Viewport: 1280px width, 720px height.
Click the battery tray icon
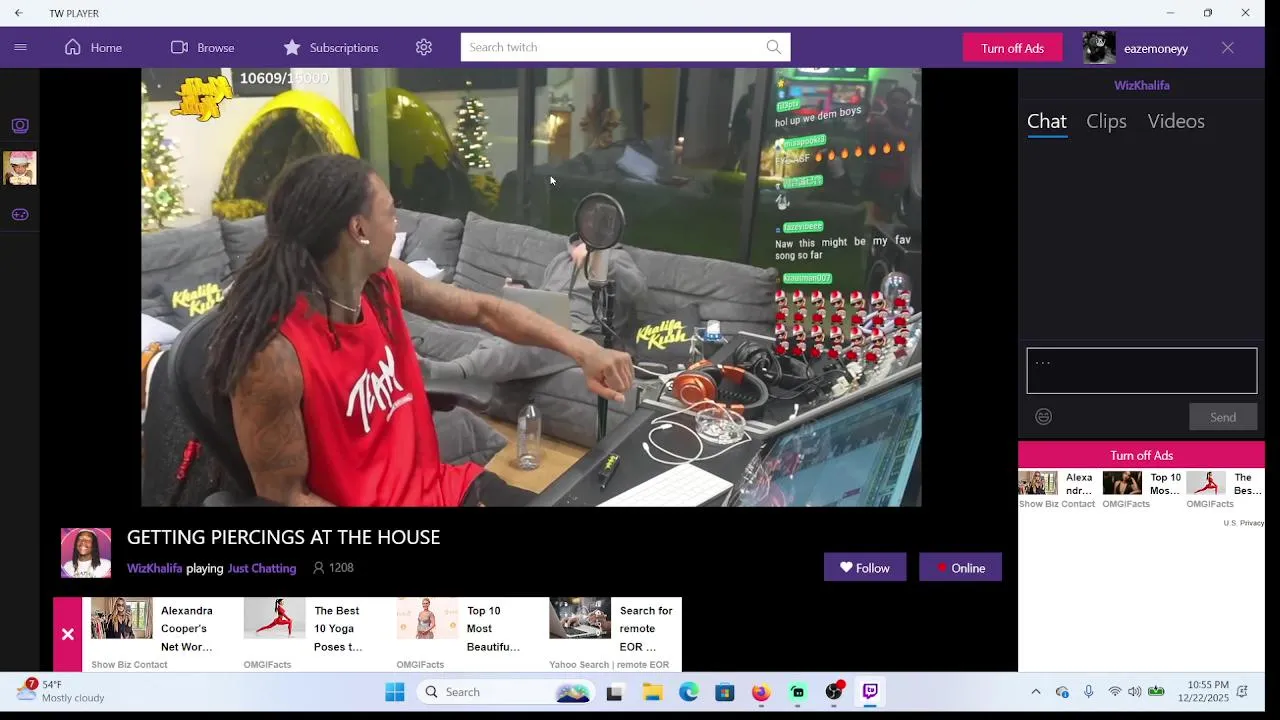coord(1156,692)
